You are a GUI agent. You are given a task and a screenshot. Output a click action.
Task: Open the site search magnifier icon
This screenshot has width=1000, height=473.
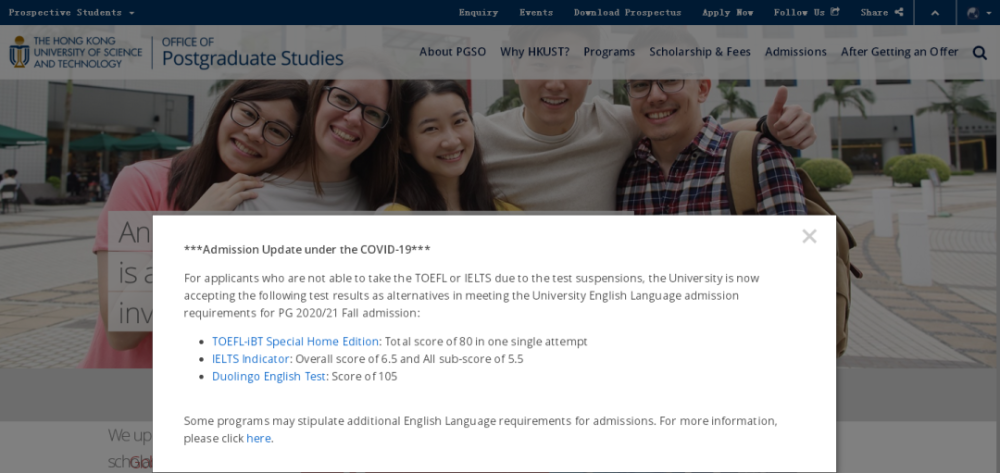(980, 52)
